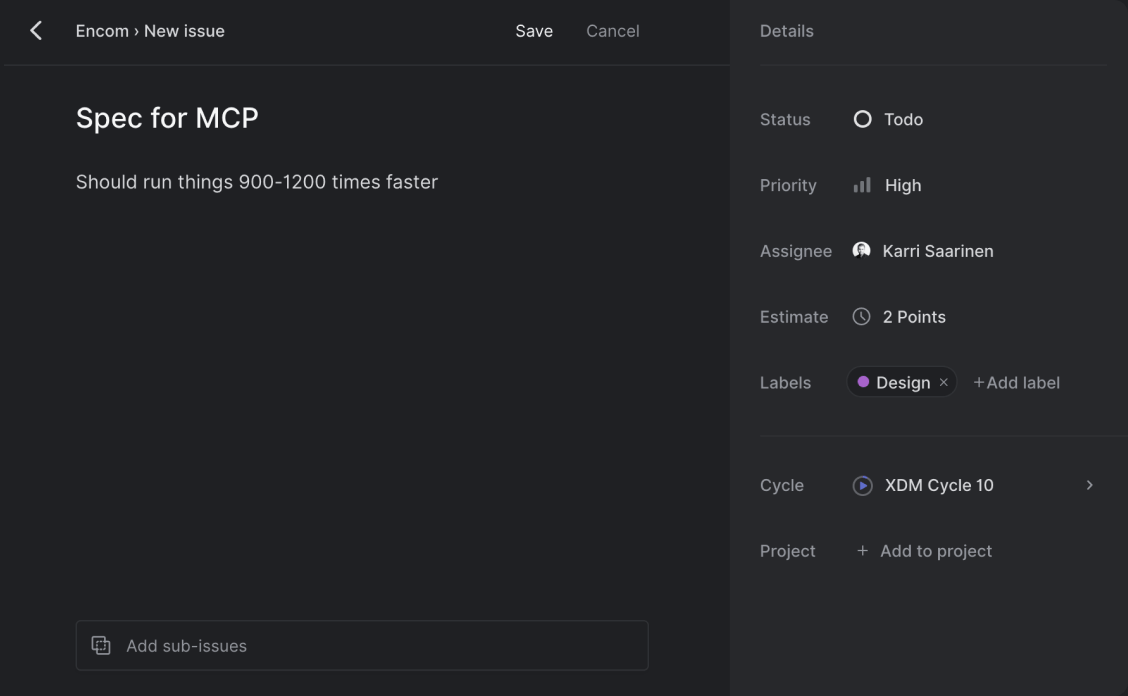Expand the XDM Cycle 10 chevron
This screenshot has height=696, width=1128.
pos(1089,485)
